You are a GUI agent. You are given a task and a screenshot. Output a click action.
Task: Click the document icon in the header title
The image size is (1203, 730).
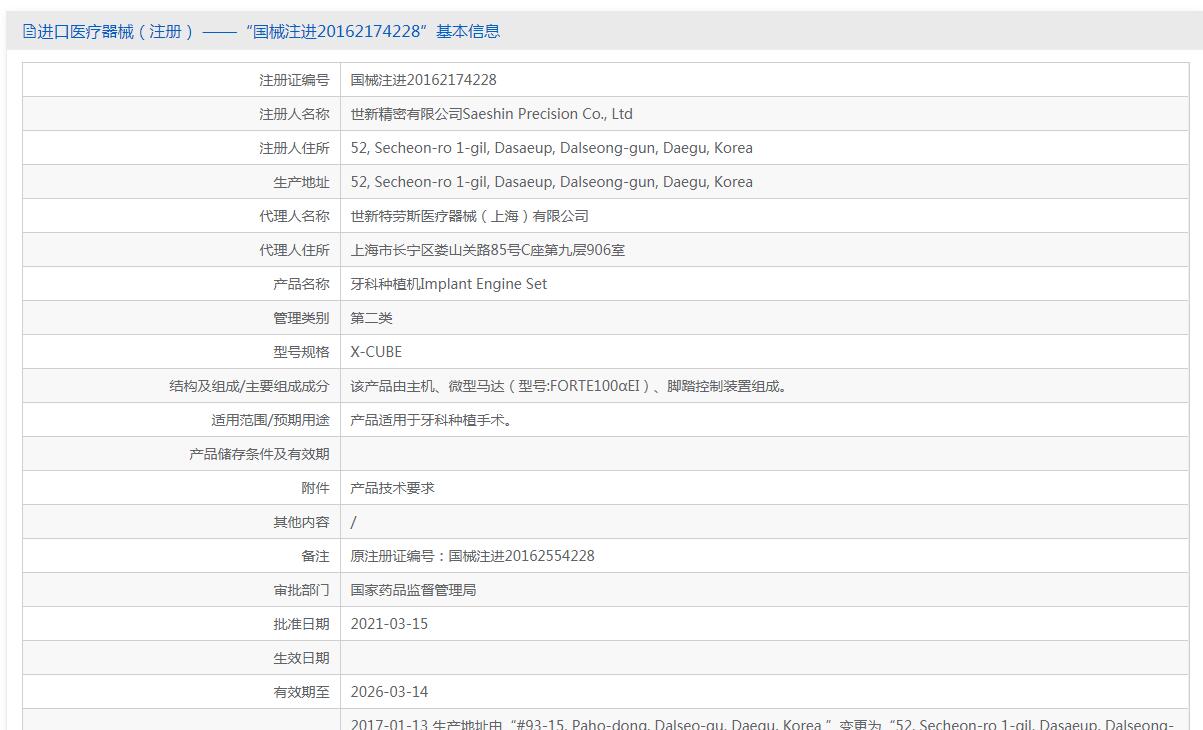(29, 32)
